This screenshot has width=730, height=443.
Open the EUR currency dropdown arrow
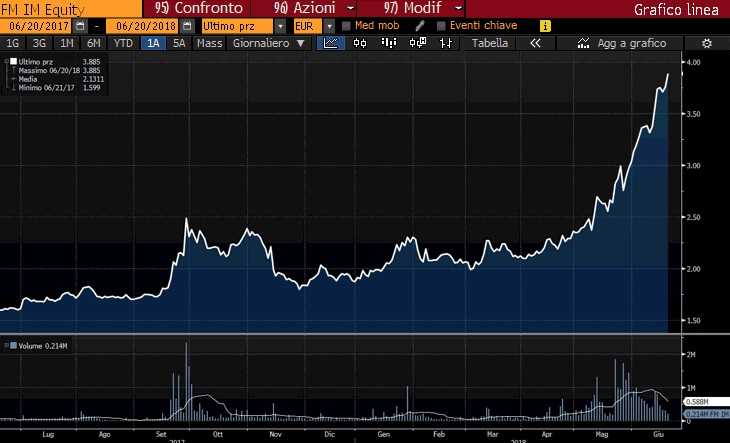(329, 26)
